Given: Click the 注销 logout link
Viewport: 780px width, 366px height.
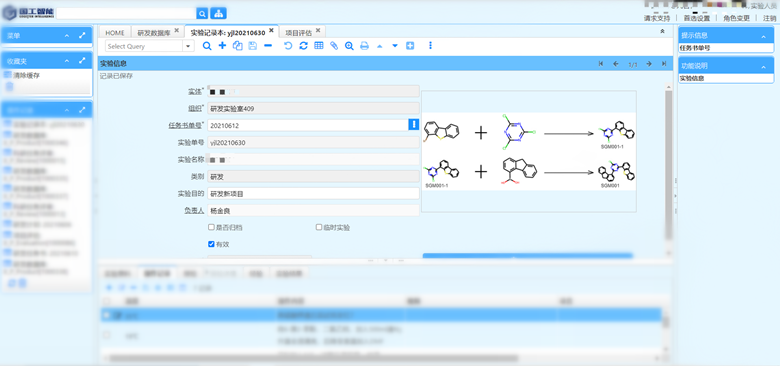Looking at the screenshot, I should (x=769, y=18).
